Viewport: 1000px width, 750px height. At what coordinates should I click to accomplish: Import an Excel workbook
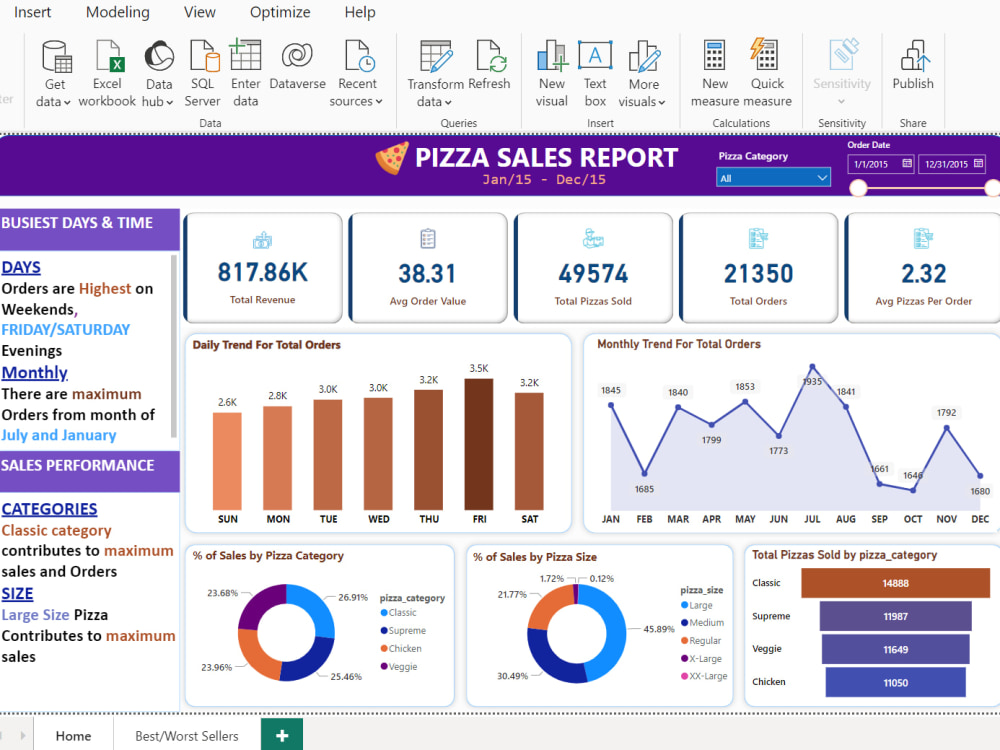tap(107, 68)
